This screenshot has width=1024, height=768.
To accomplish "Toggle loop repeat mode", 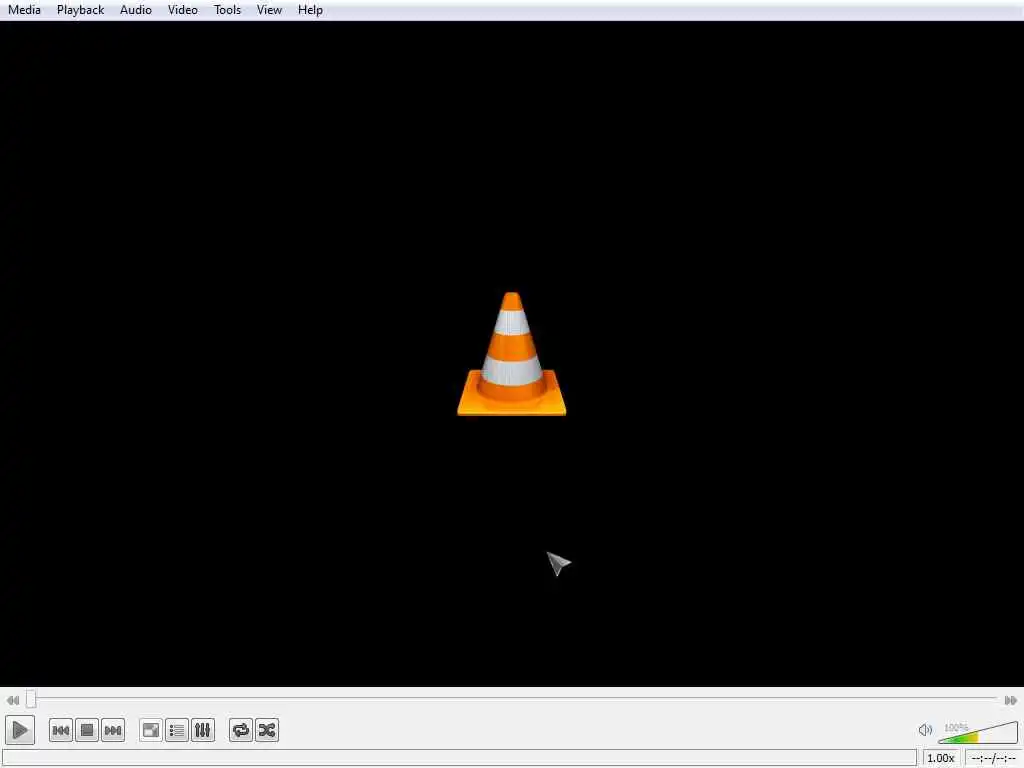I will coord(241,730).
